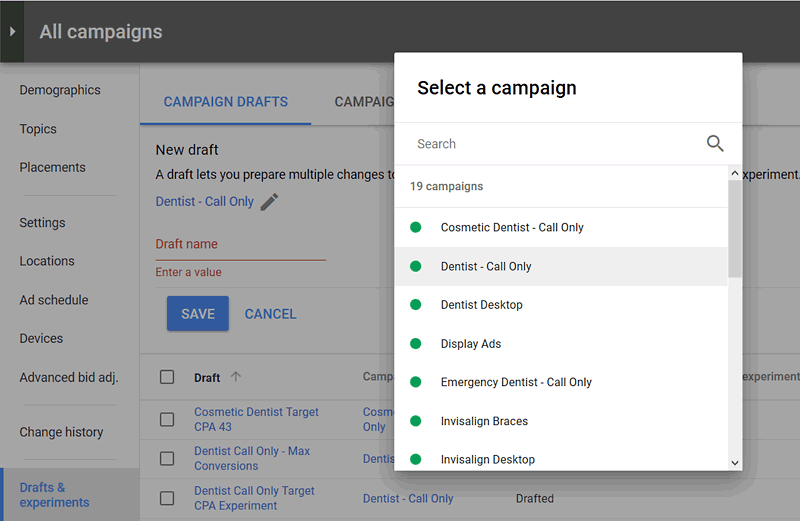Select Emergency Dentist - Call Only campaign
This screenshot has width=800, height=521.
516,382
